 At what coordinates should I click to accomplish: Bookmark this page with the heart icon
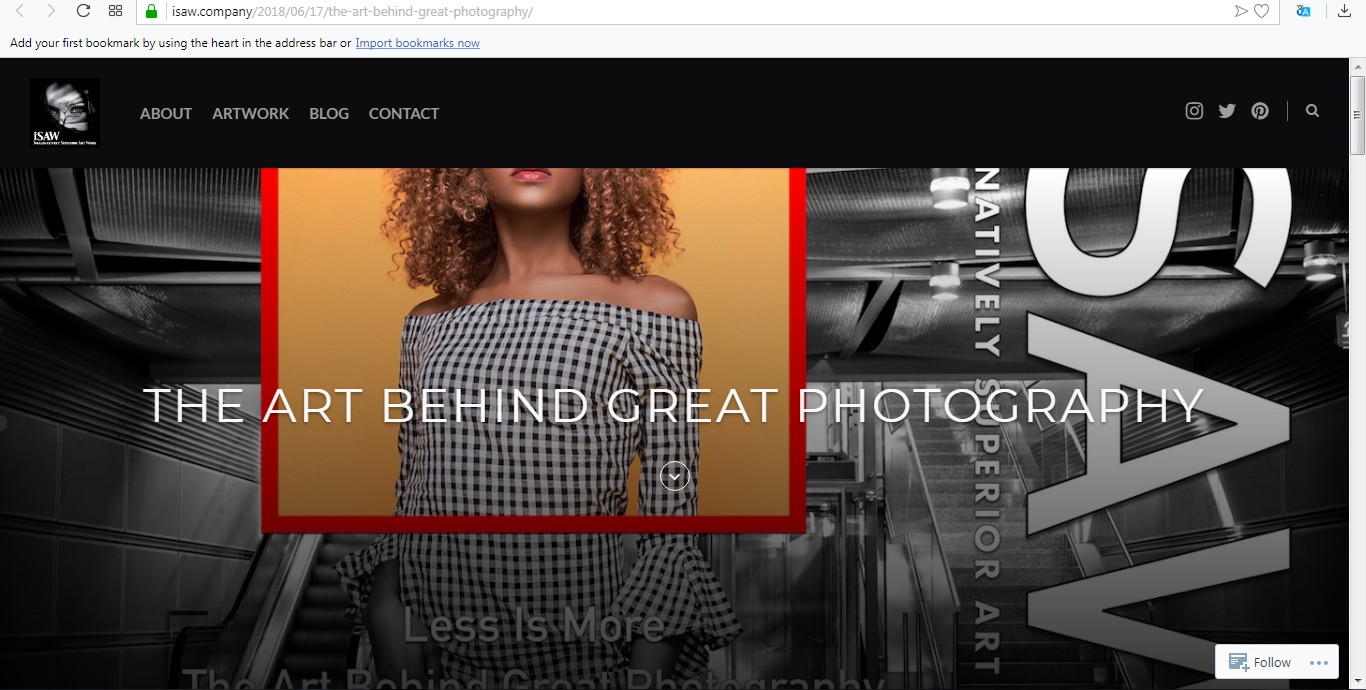(1262, 11)
